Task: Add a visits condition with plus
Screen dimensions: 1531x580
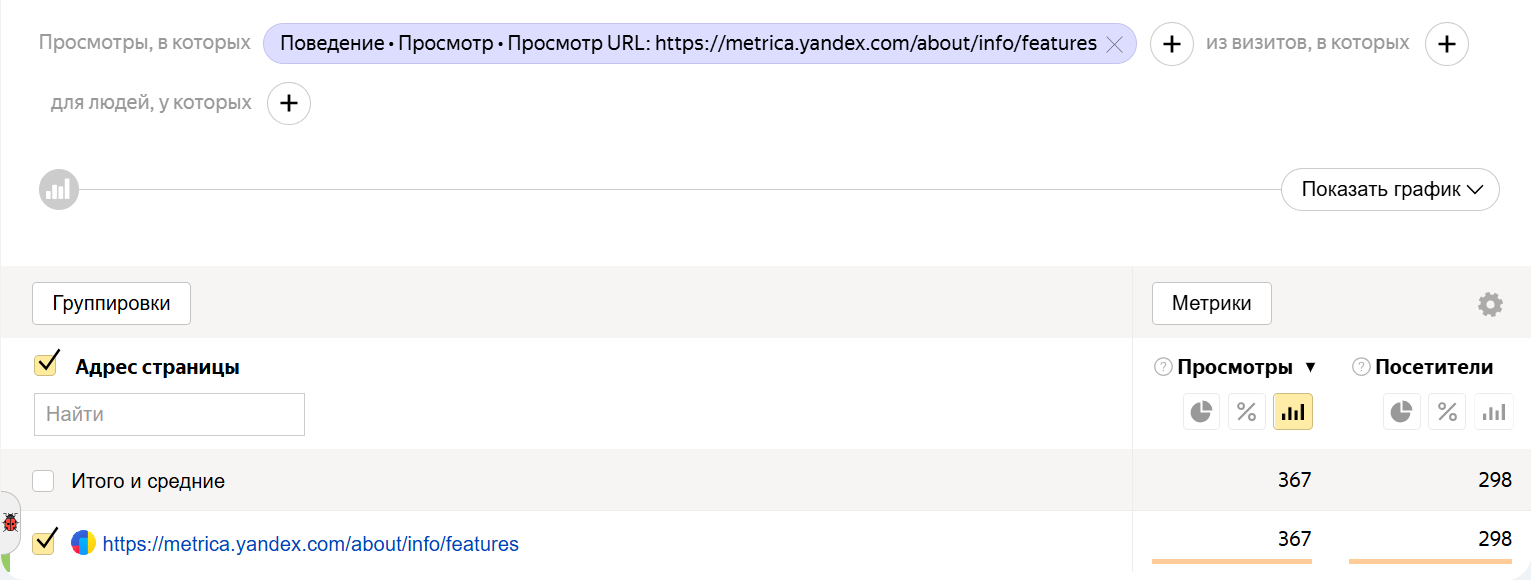Action: pyautogui.click(x=1446, y=44)
